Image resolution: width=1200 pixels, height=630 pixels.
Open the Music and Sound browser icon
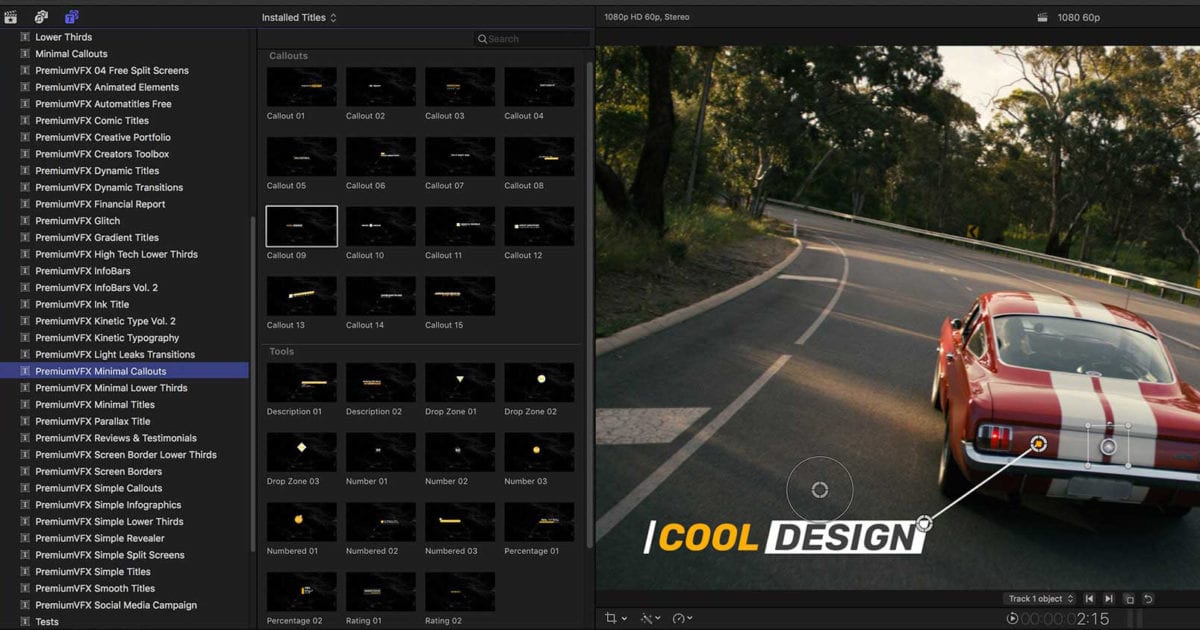point(40,16)
